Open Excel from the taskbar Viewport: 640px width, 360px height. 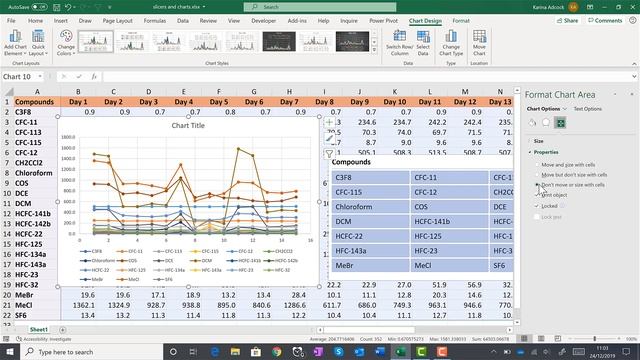(x=400, y=351)
